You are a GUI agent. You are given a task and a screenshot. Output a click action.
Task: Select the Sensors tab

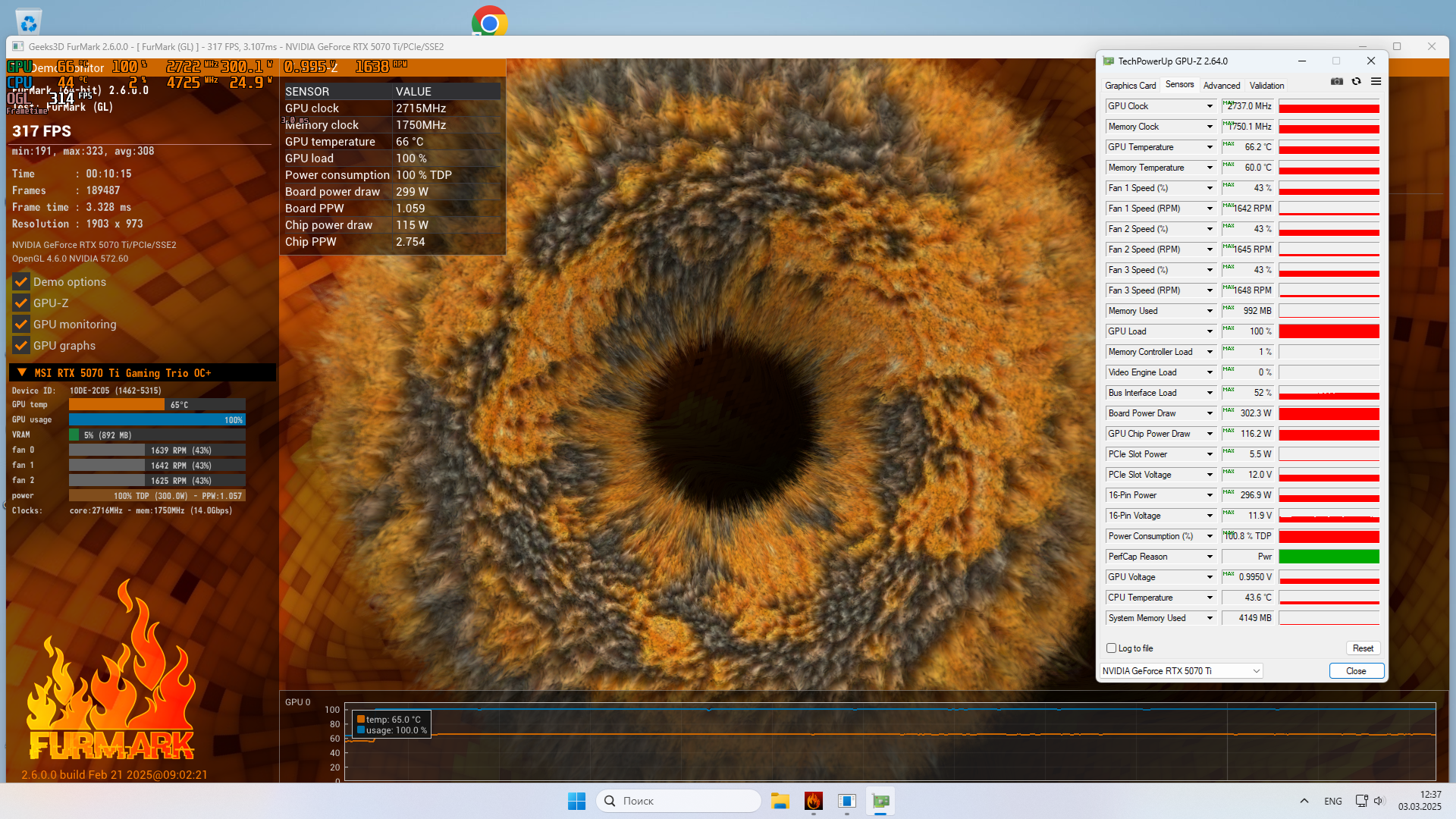1179,85
